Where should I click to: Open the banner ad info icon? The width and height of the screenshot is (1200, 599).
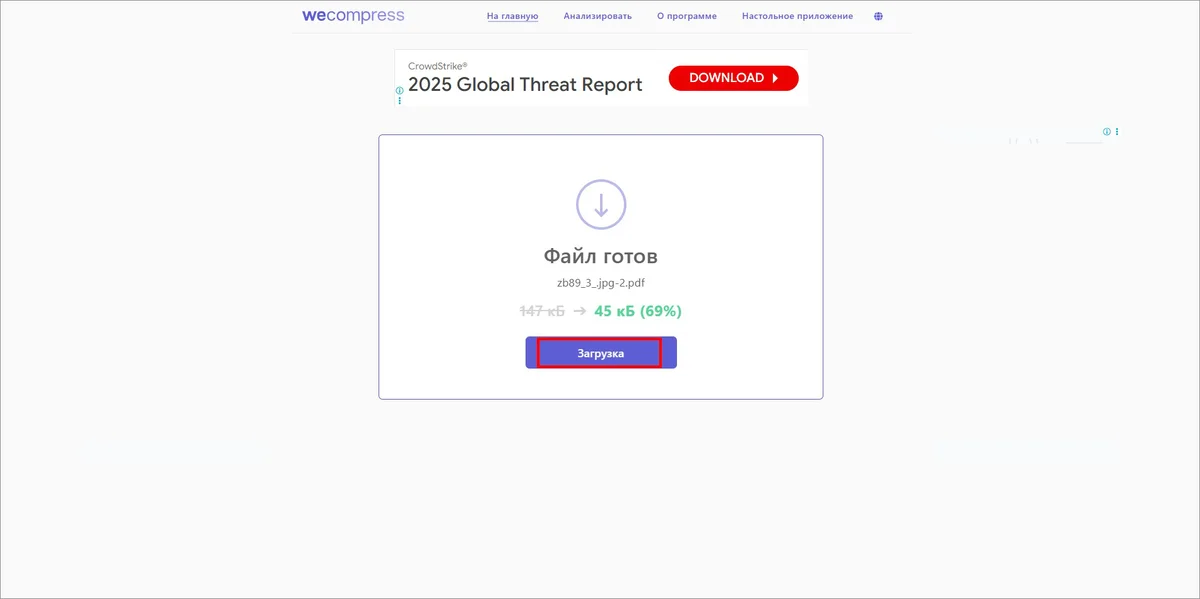400,90
